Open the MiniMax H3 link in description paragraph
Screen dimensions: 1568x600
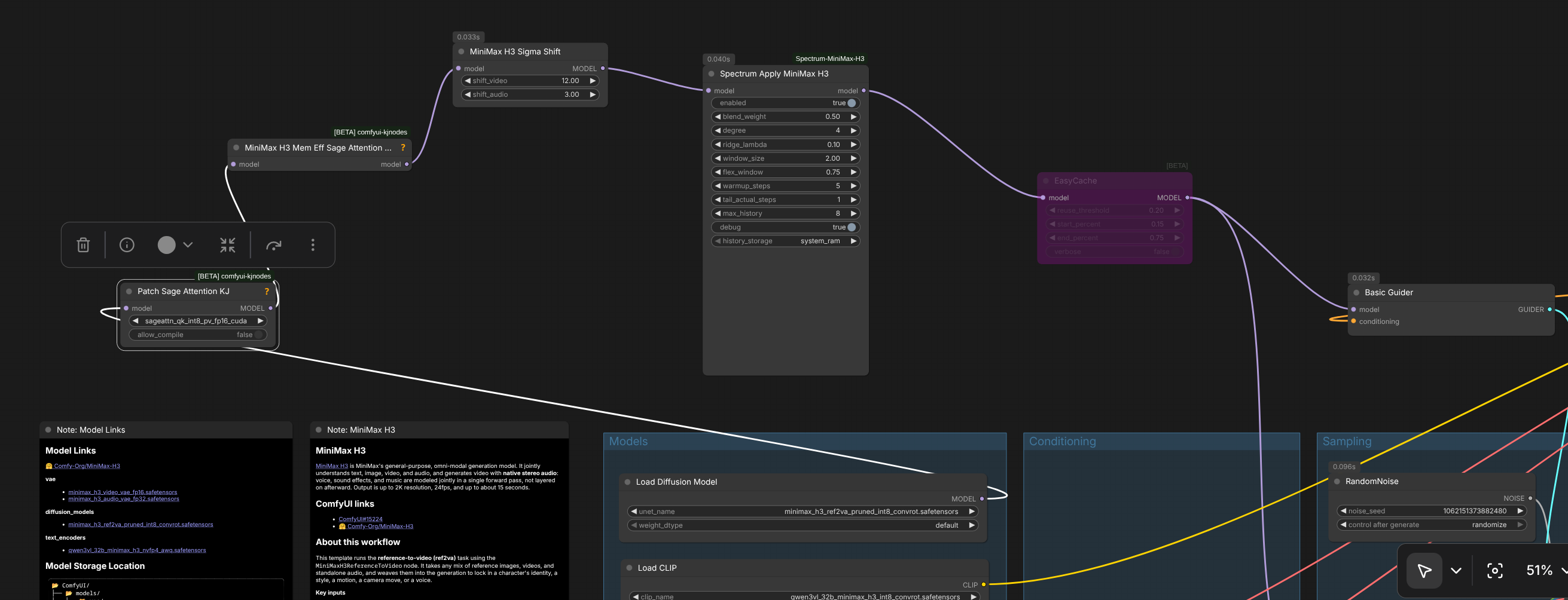[x=332, y=466]
